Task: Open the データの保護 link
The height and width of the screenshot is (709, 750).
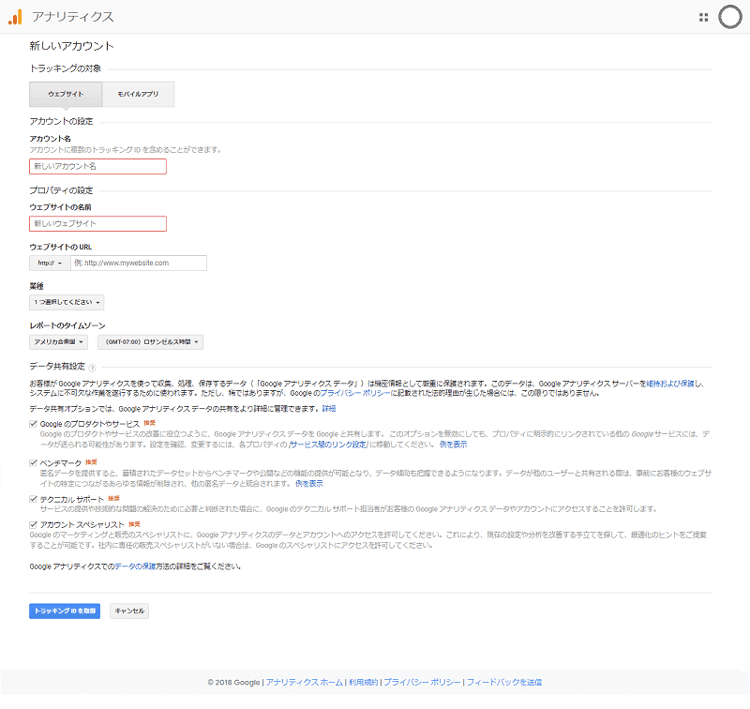Action: coord(135,566)
